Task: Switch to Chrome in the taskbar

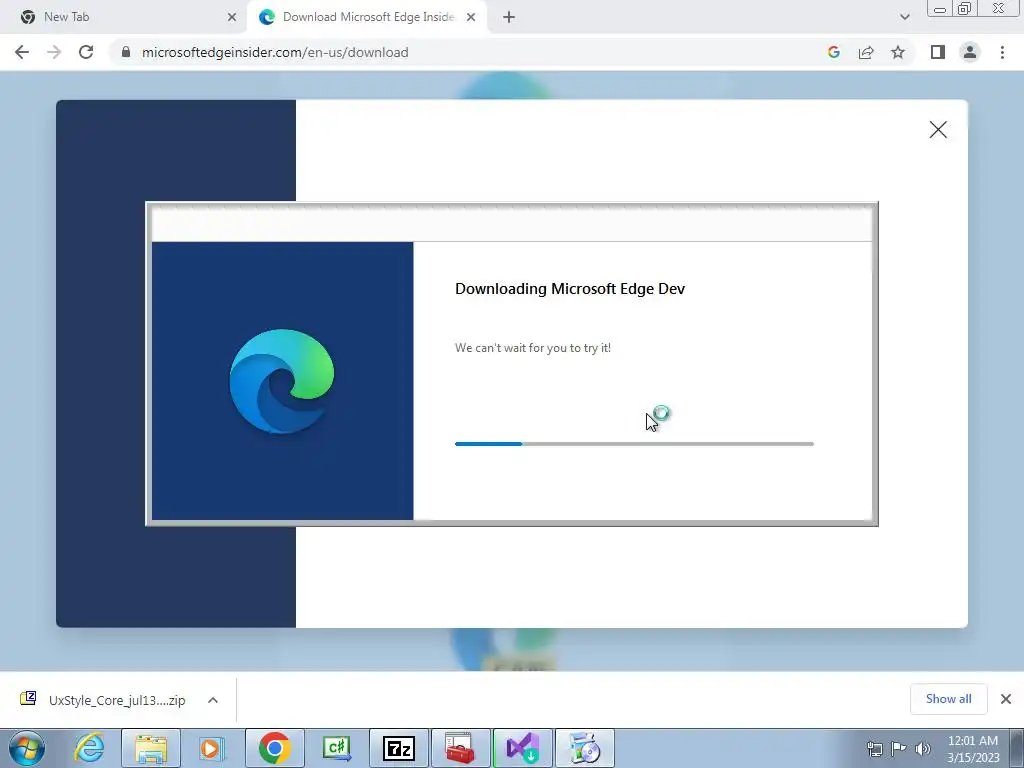Action: (x=275, y=748)
